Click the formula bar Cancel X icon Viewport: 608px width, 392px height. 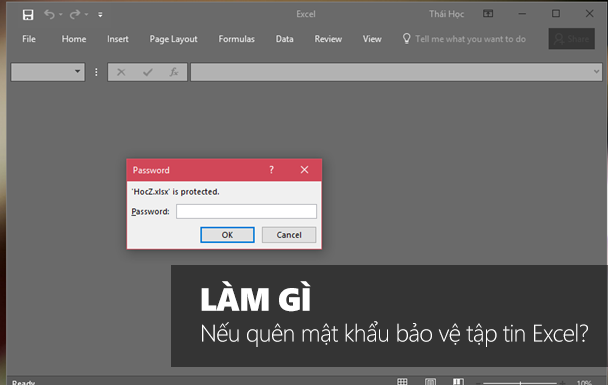tap(121, 72)
